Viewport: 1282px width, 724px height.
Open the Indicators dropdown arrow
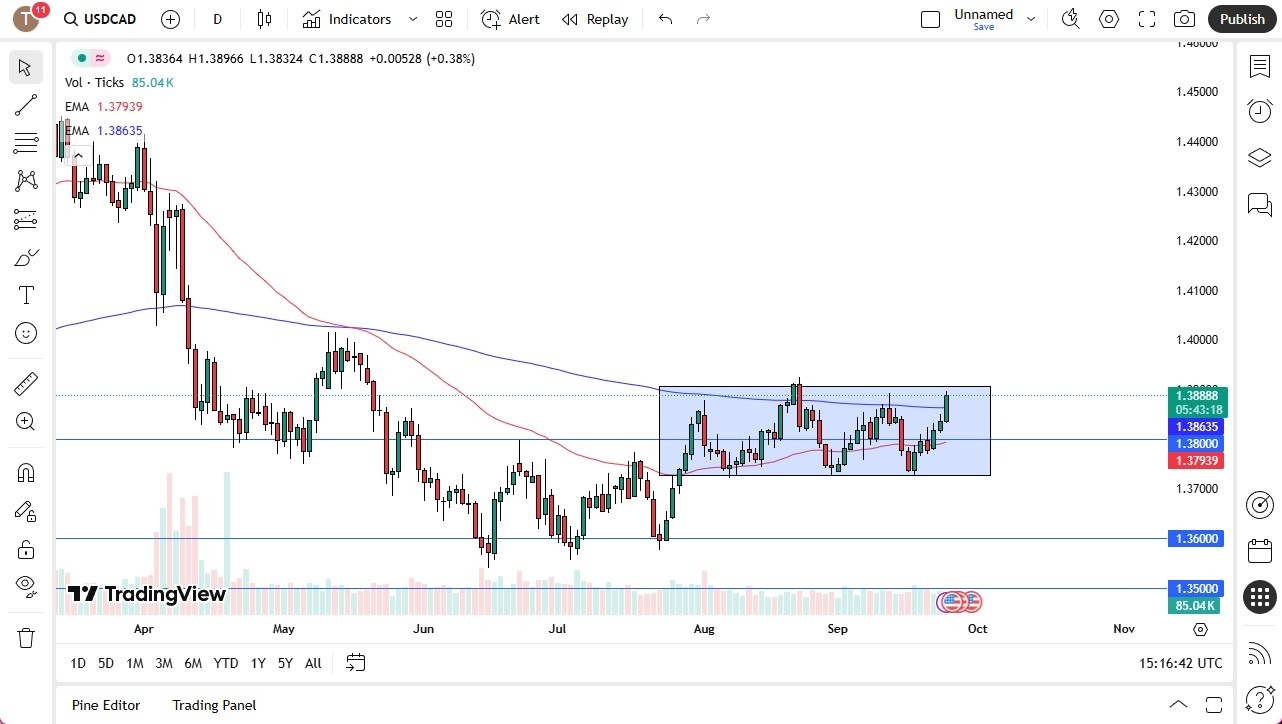click(x=412, y=18)
